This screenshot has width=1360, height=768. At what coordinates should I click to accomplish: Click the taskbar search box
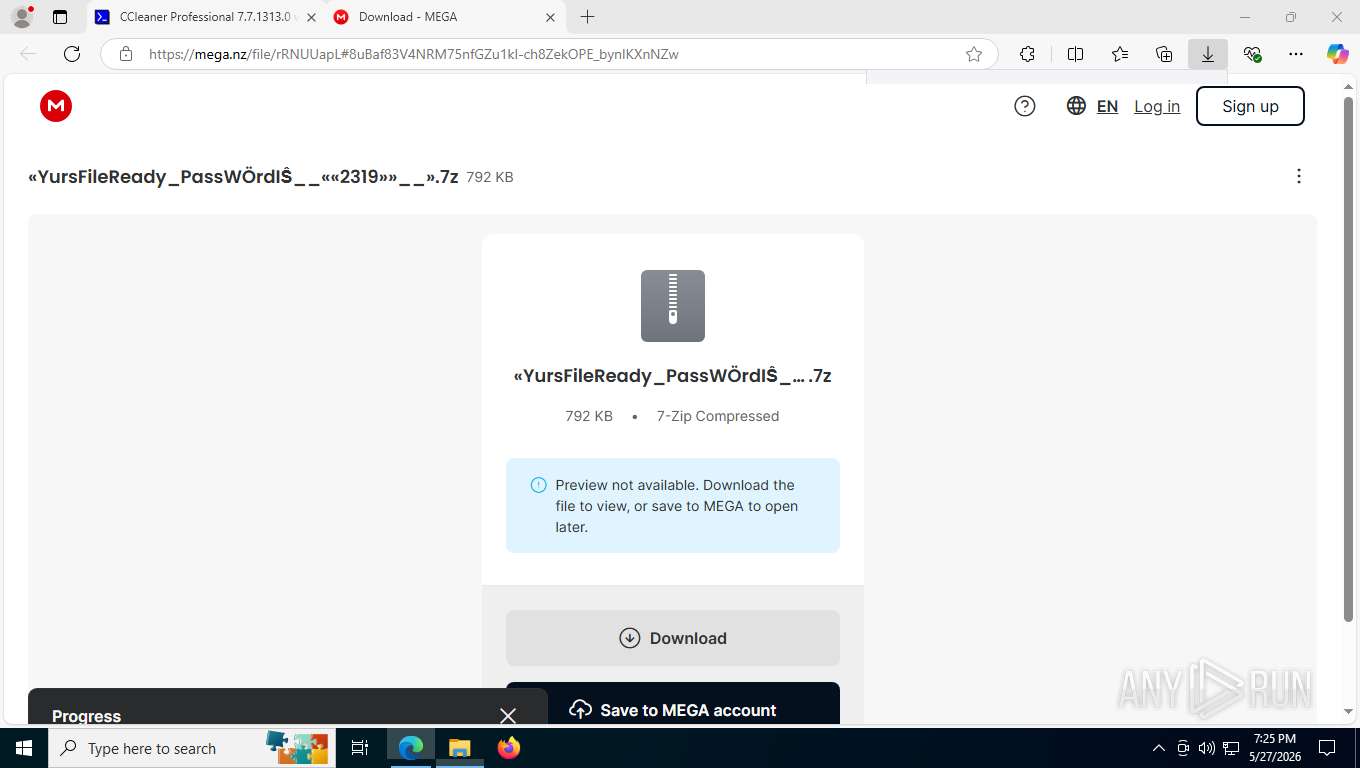click(192, 748)
